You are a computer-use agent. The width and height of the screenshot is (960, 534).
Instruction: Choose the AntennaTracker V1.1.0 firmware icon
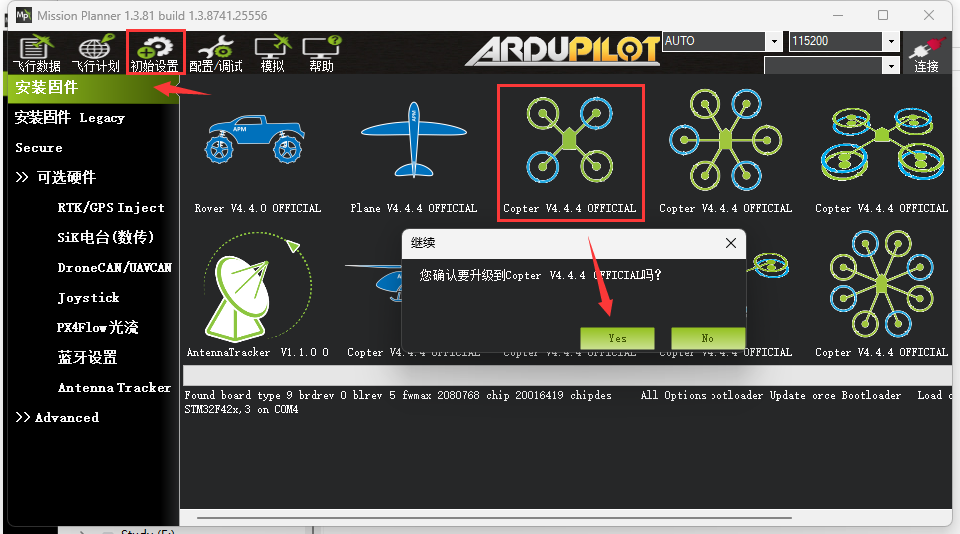(x=258, y=295)
